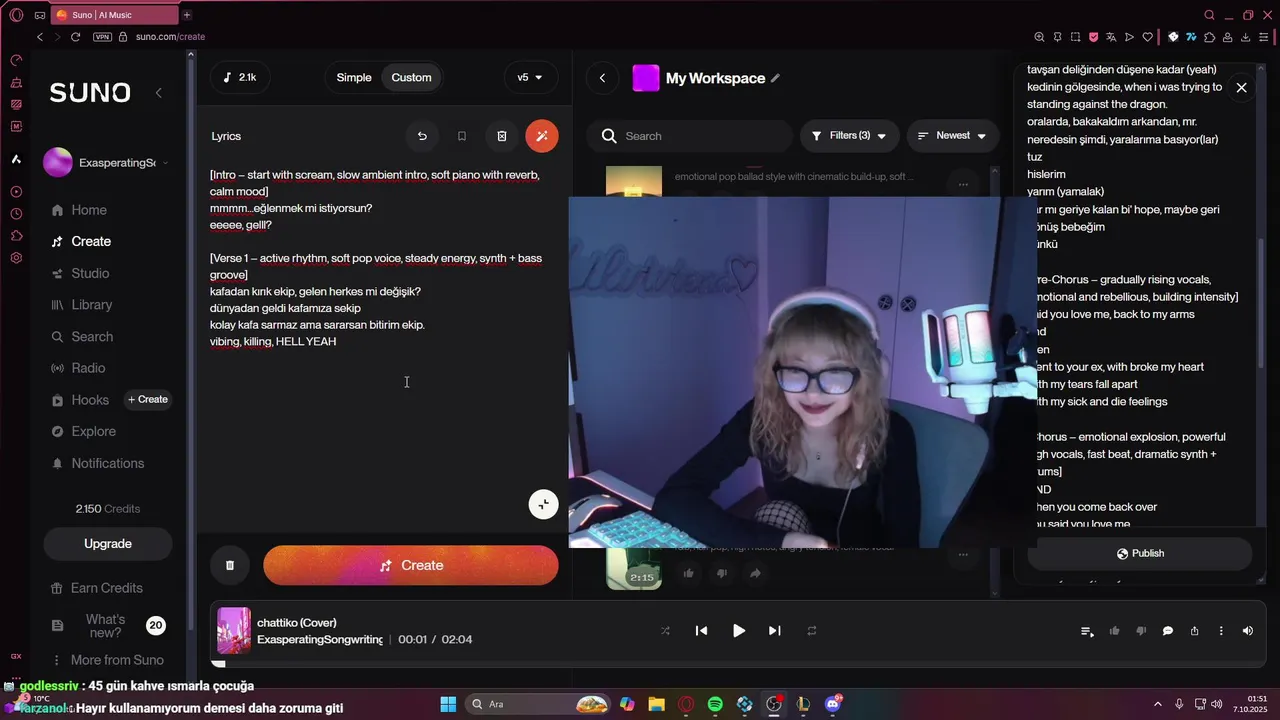Click the orange Create song button
The width and height of the screenshot is (1280, 720).
411,565
